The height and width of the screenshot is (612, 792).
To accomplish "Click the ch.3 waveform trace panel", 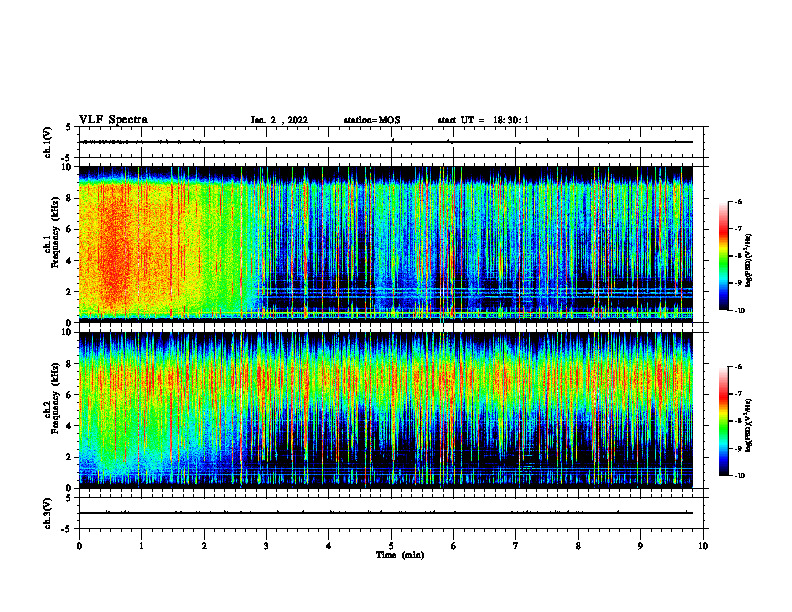I will pyautogui.click(x=391, y=513).
